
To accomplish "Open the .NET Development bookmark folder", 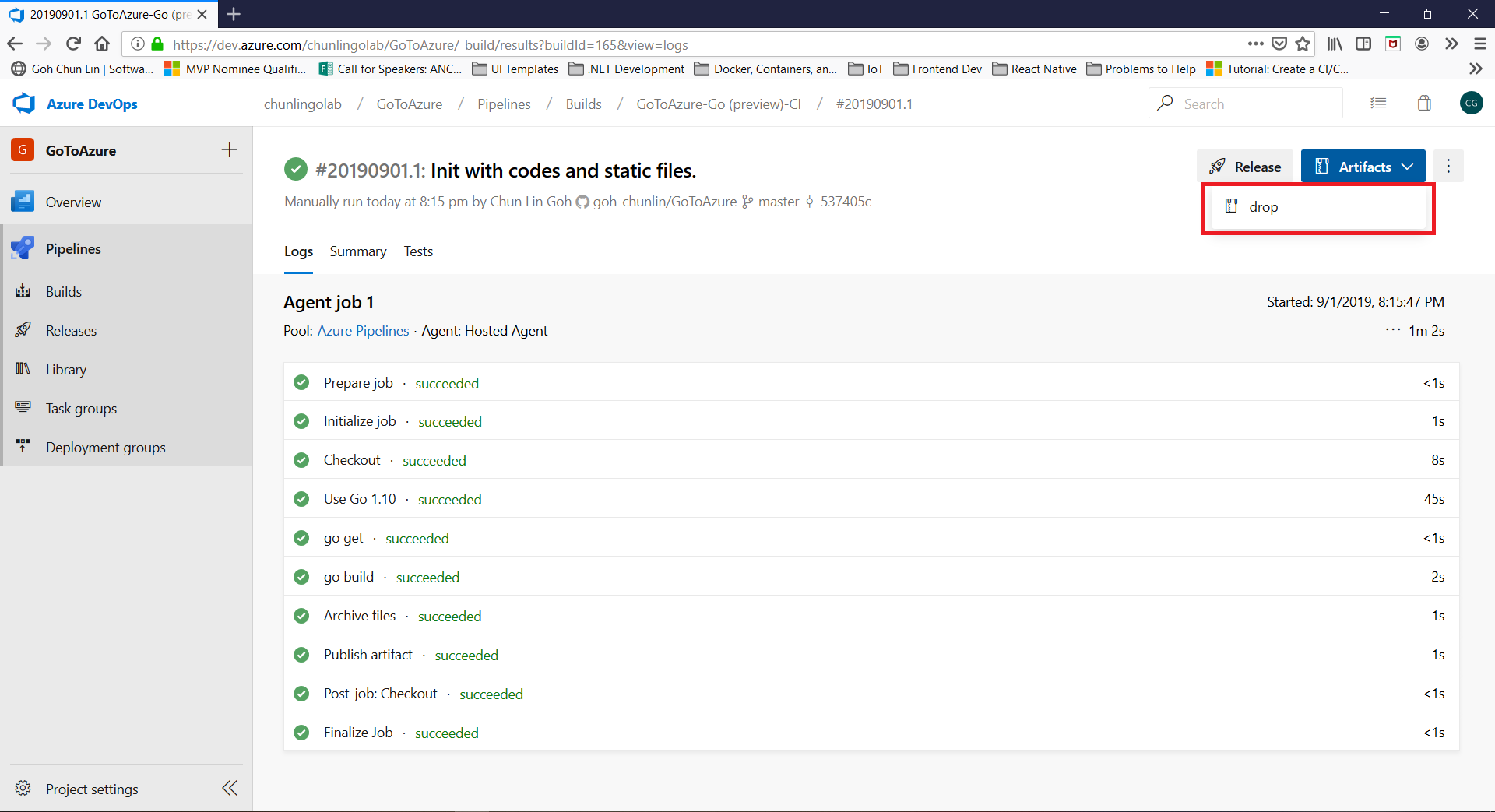I will pyautogui.click(x=627, y=69).
